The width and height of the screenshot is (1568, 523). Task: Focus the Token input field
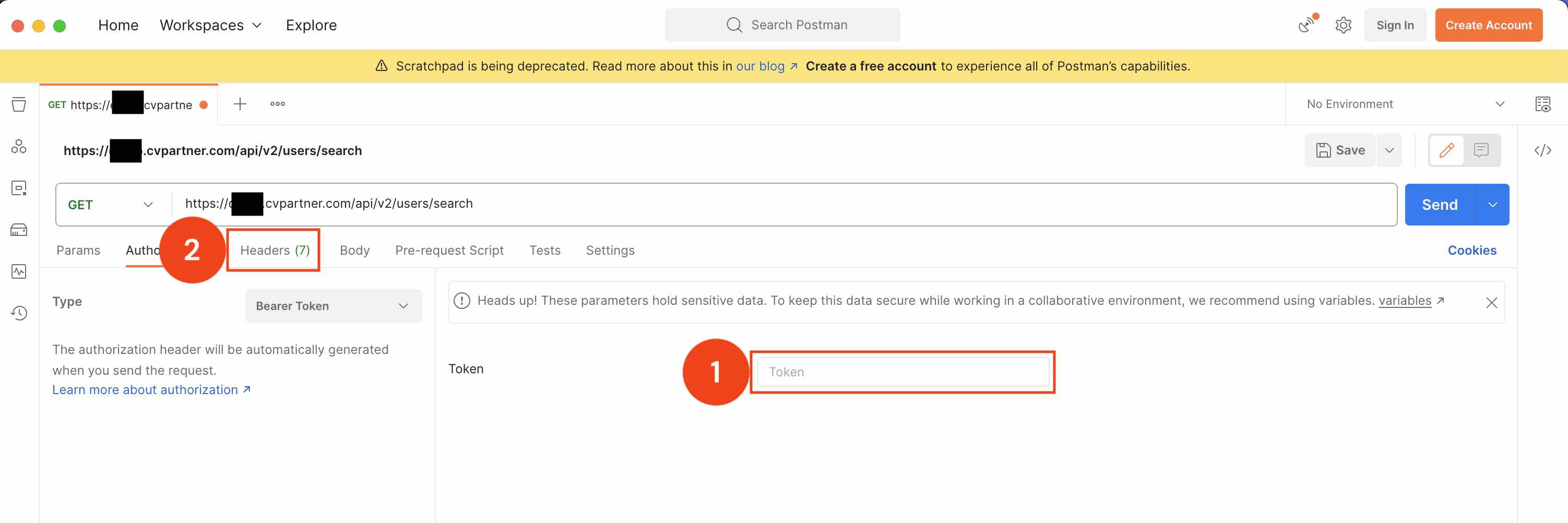point(902,372)
